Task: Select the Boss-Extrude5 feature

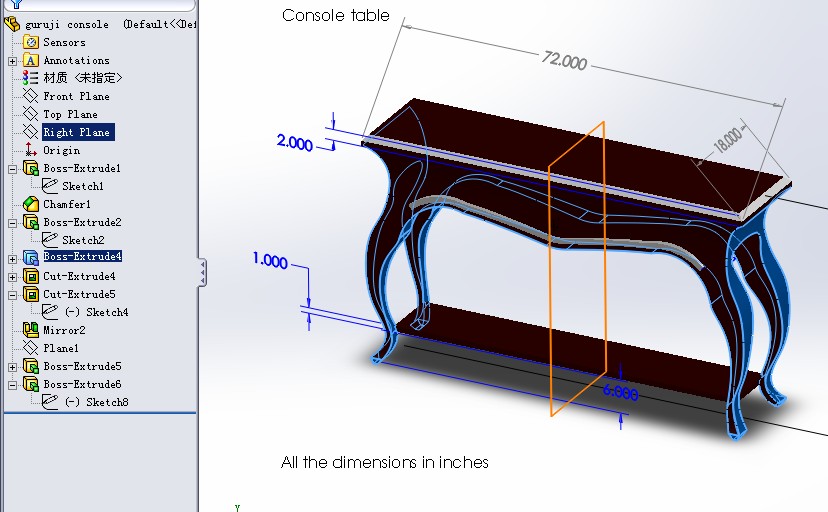Action: tap(82, 366)
